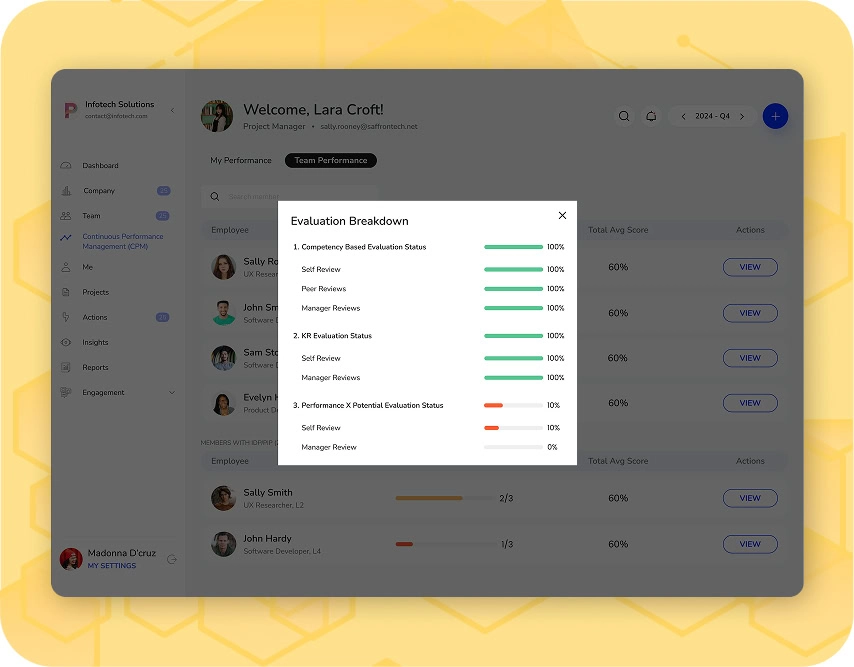
Task: Expand the Engagement sidebar menu
Action: 171,393
